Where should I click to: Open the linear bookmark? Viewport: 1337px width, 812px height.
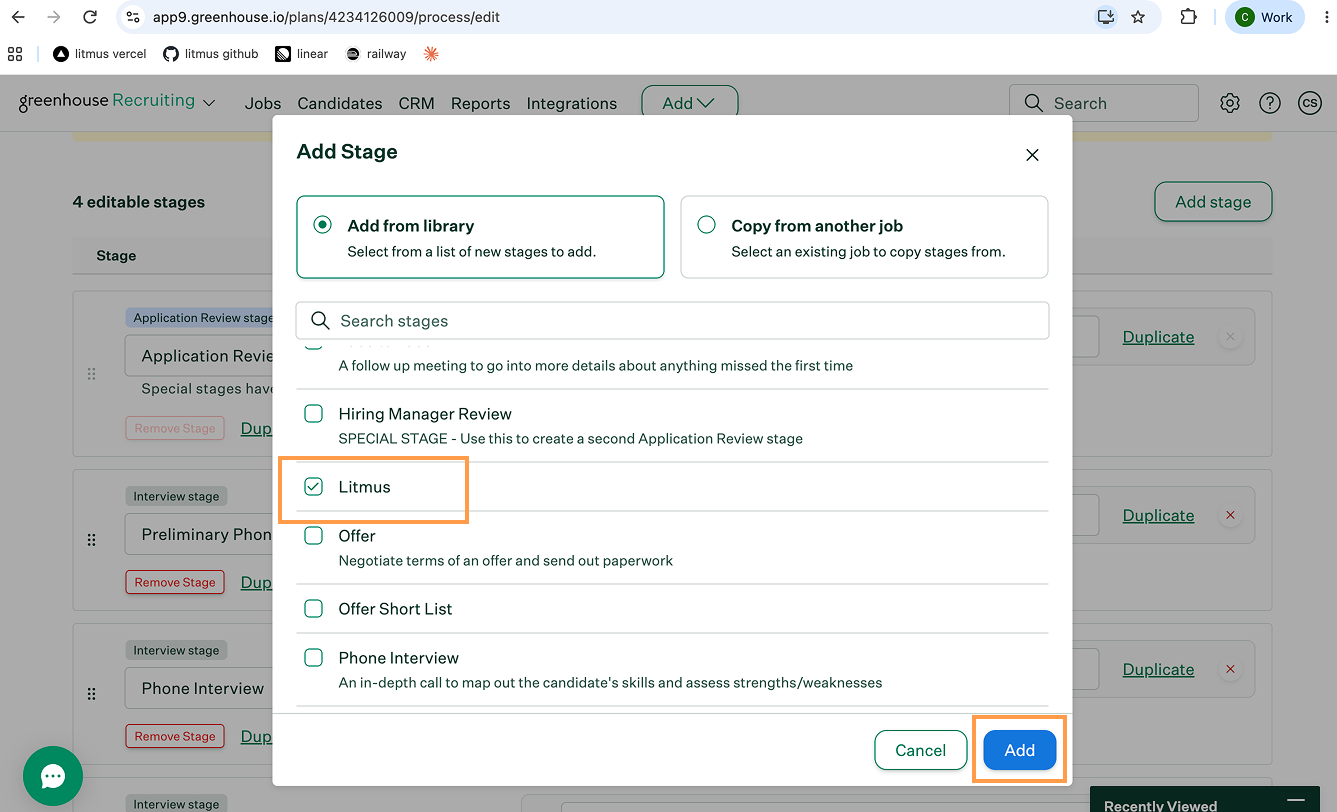(x=302, y=54)
